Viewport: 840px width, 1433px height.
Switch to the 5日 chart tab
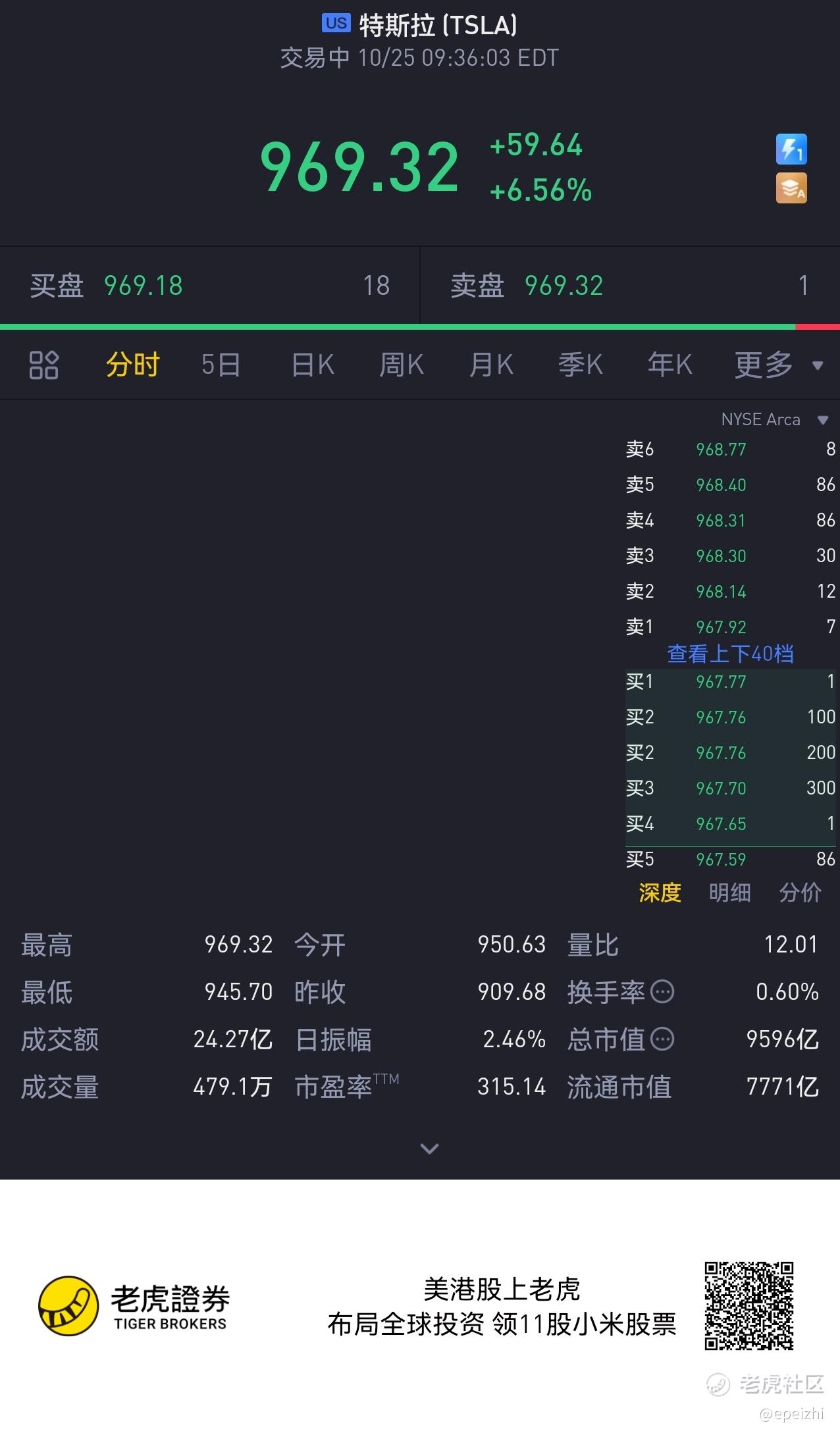(x=221, y=365)
